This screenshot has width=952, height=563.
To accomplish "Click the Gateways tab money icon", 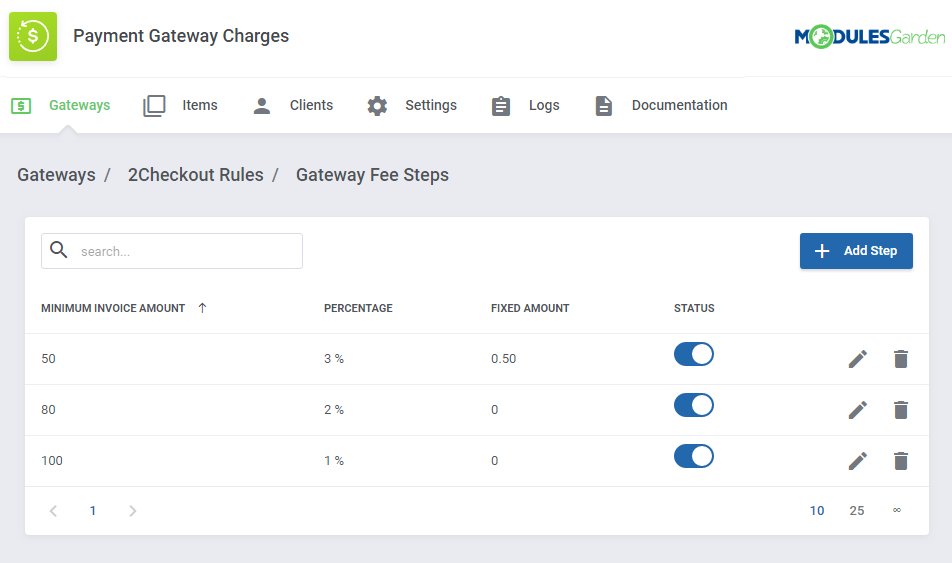I will coord(21,106).
